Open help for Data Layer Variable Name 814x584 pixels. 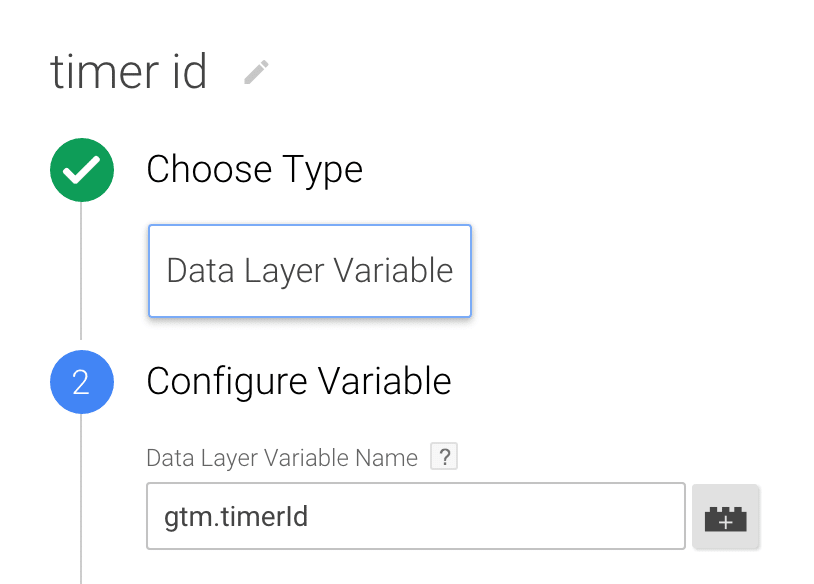click(x=444, y=456)
